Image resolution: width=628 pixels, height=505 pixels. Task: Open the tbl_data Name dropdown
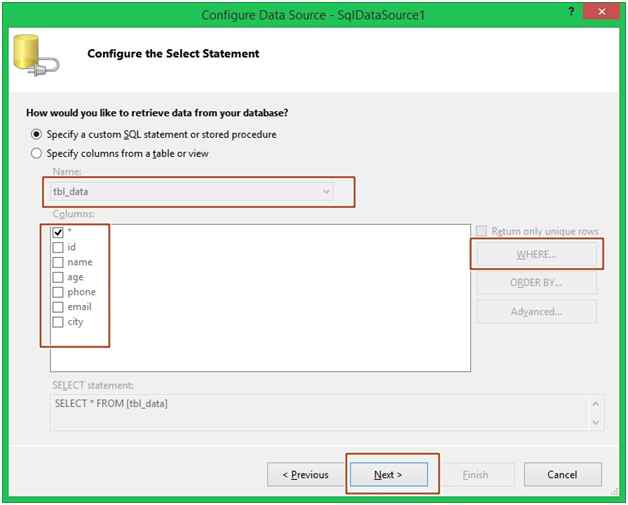192,192
